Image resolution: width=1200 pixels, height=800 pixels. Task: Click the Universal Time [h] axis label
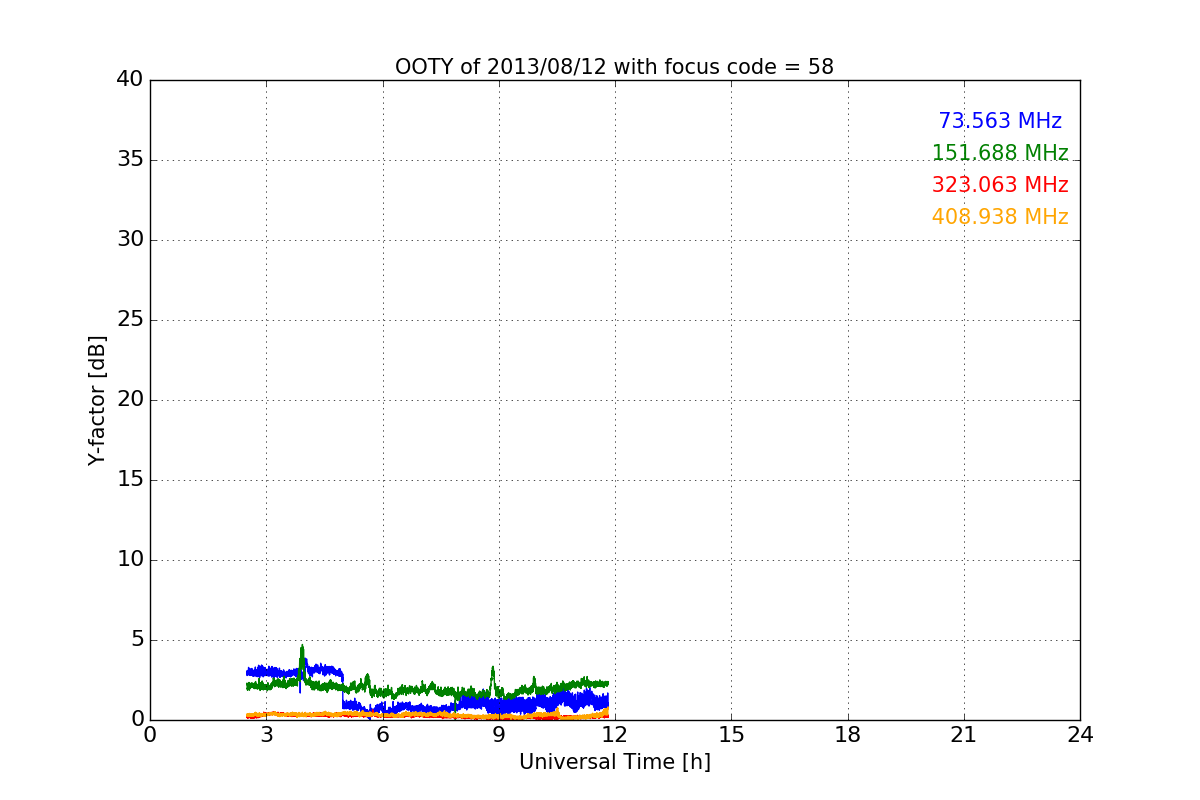[614, 762]
